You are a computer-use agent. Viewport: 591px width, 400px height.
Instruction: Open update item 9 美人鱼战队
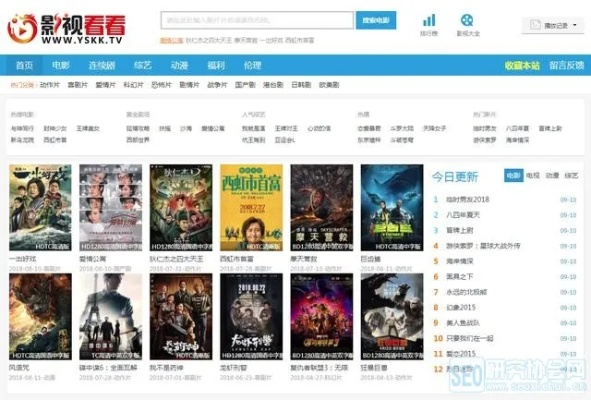pos(463,323)
